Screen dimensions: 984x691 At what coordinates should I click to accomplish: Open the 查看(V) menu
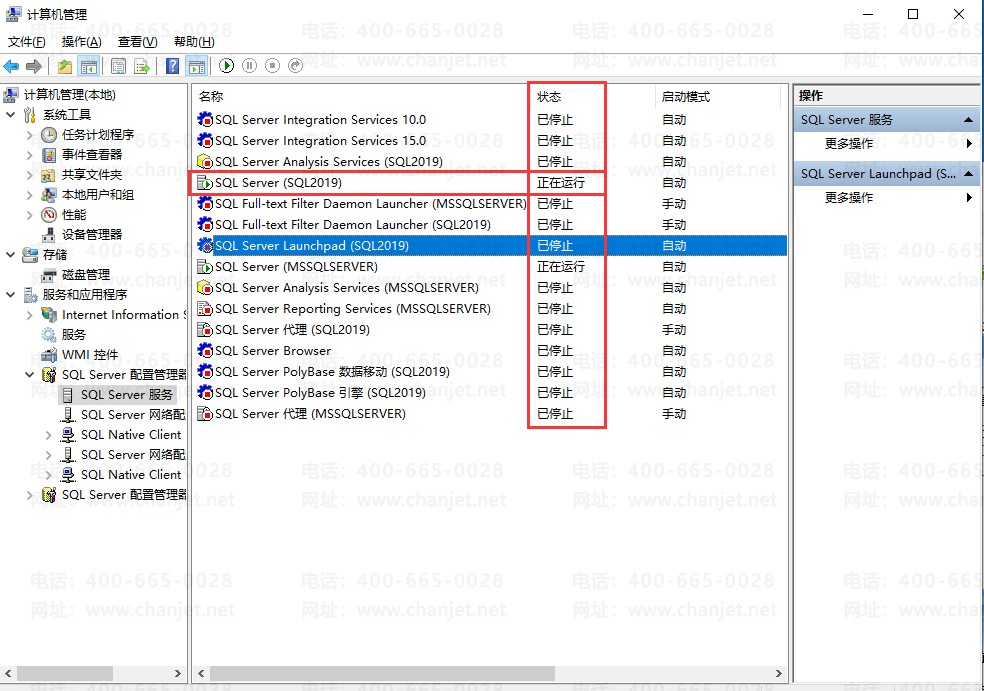(137, 42)
